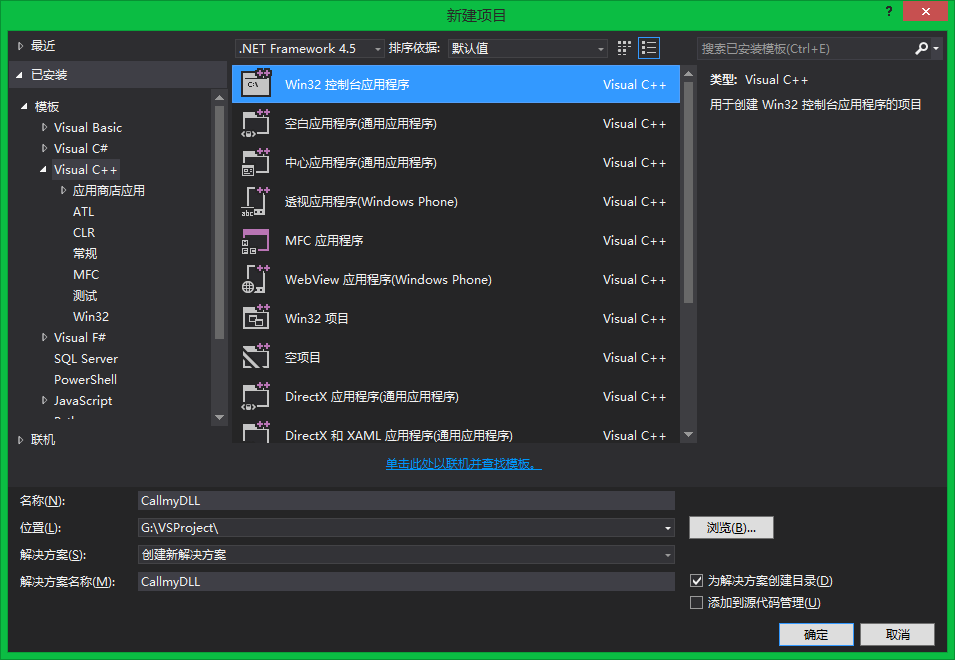Open the 解决方案 创建新解决方案 dropdown
Screen dimensions: 955x660
tap(406, 555)
